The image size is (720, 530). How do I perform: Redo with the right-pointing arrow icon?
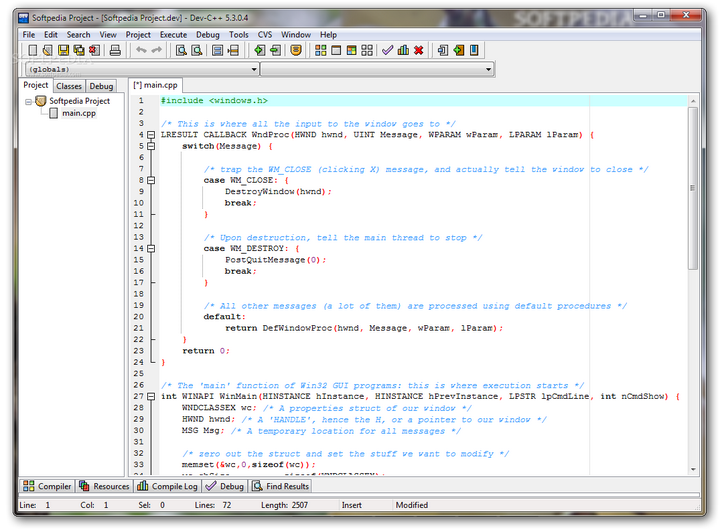[x=157, y=50]
